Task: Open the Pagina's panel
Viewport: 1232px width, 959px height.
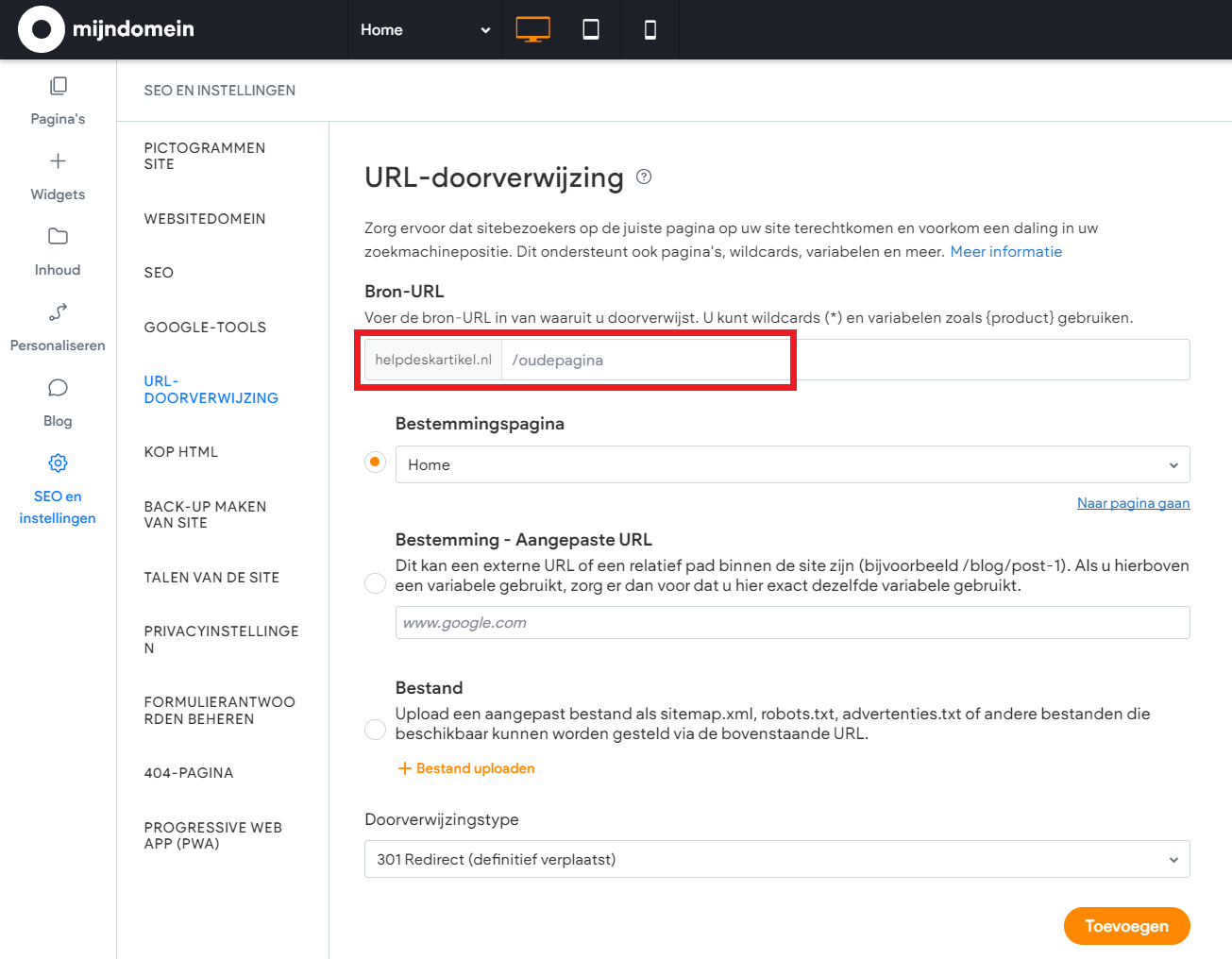Action: [x=58, y=100]
